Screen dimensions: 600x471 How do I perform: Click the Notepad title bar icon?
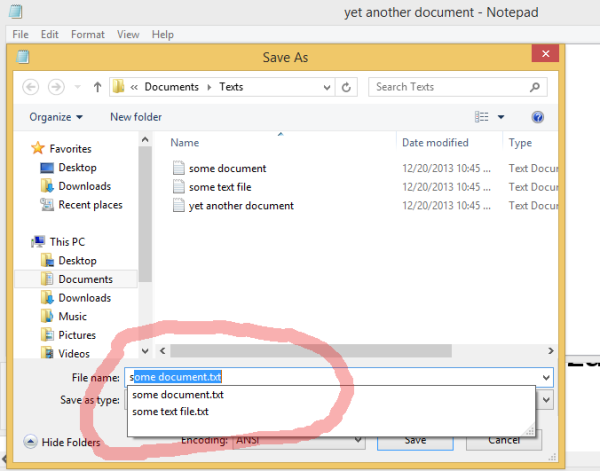(x=16, y=11)
